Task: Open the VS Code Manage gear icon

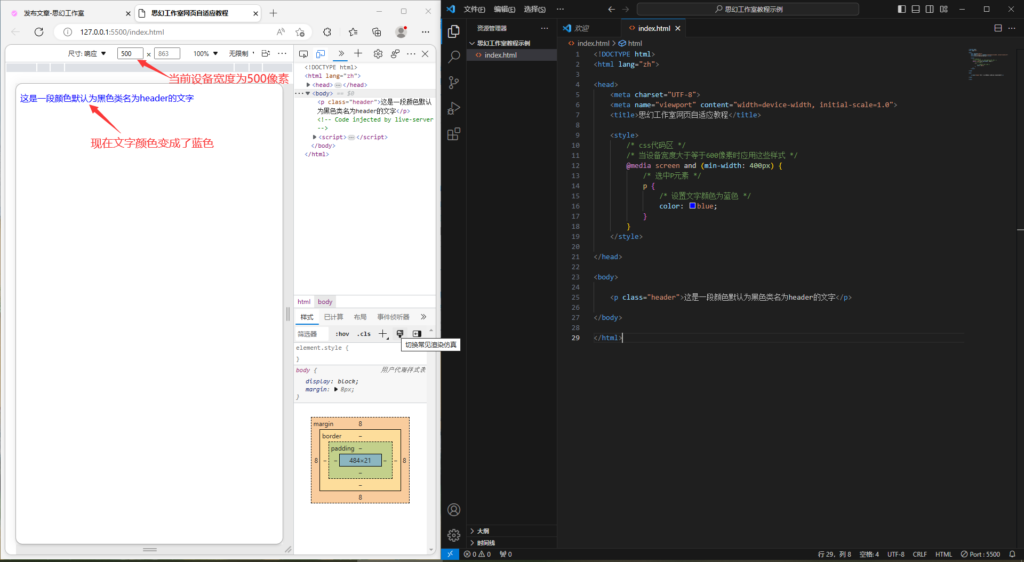Action: 454,535
